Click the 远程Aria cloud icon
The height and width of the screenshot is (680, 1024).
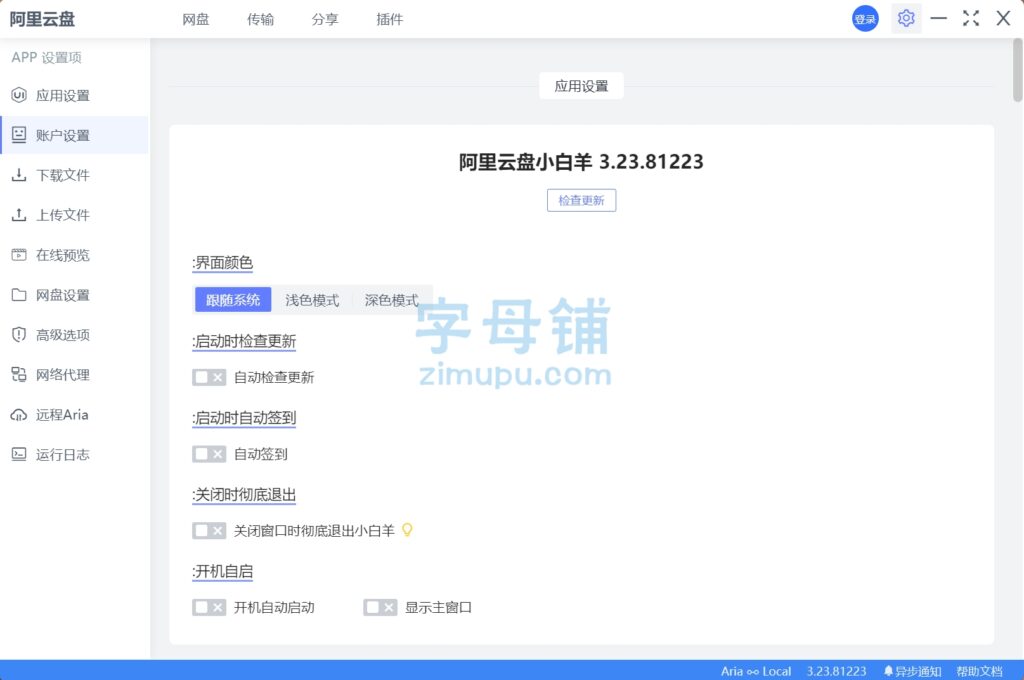point(19,415)
